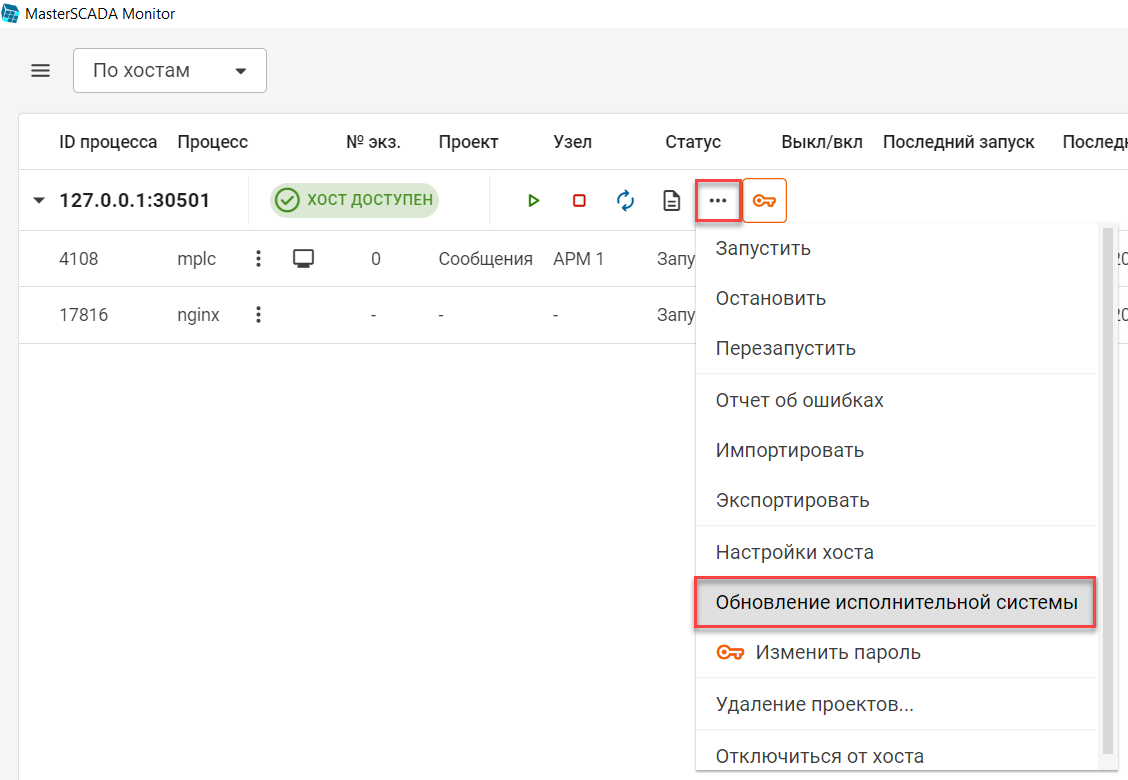Click the blue restart host icon
Screen dimensions: 1128x780
click(626, 201)
